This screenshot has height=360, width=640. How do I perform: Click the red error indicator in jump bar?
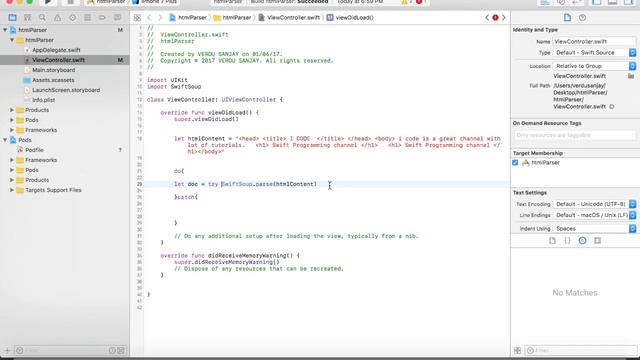[495, 18]
